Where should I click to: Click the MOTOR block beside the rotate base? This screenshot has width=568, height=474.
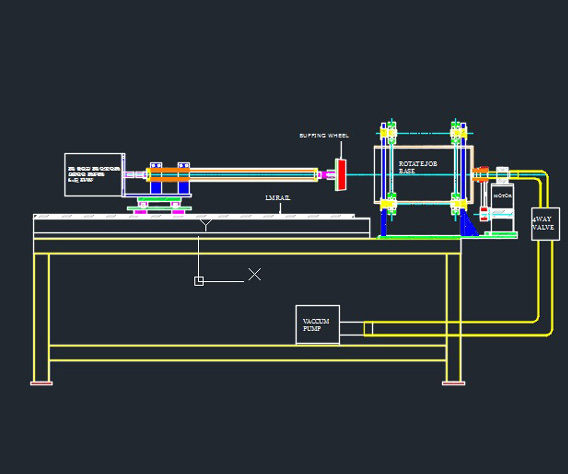tap(502, 207)
